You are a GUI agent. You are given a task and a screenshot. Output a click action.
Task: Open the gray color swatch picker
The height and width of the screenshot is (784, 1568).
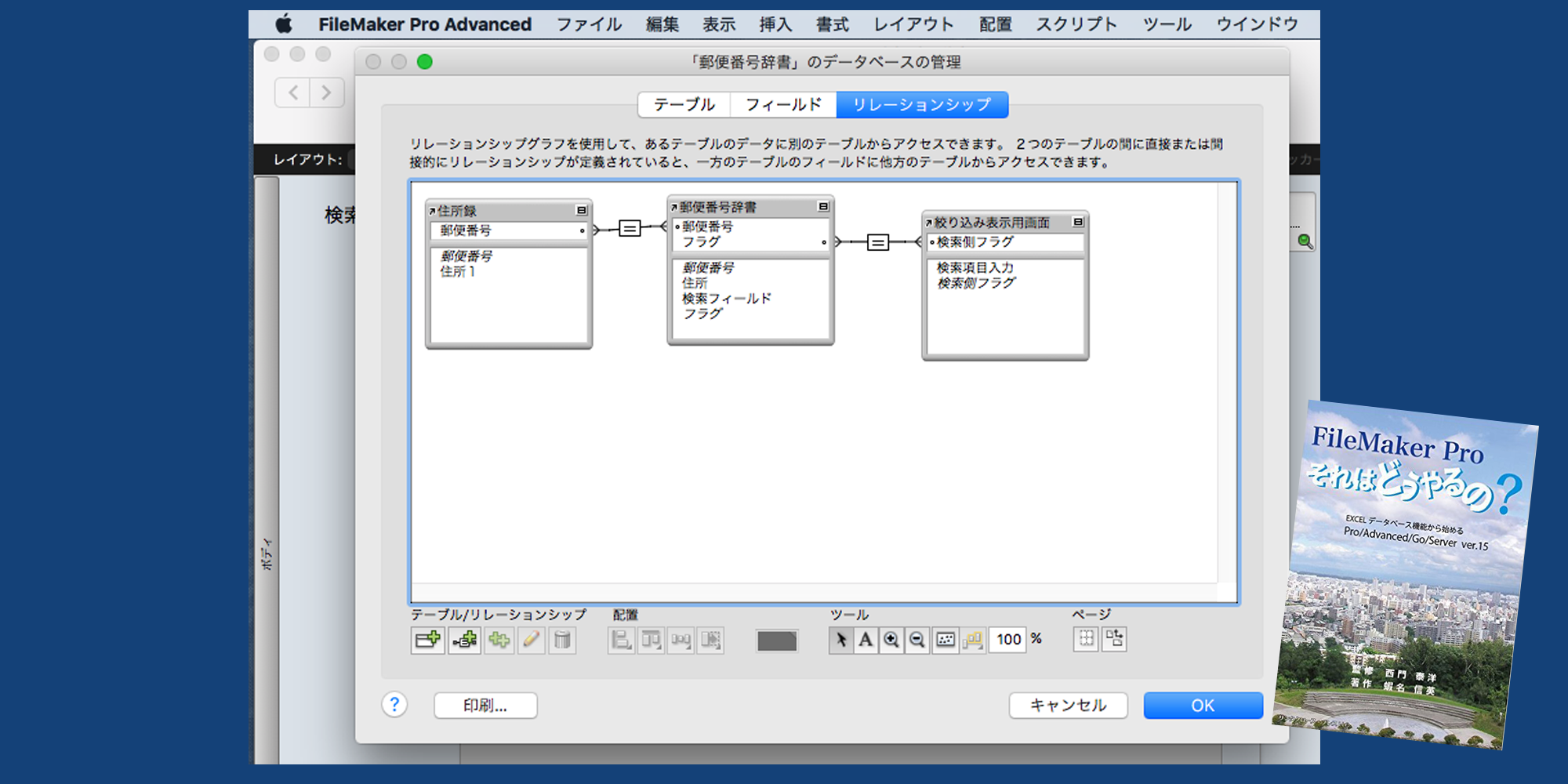[776, 641]
